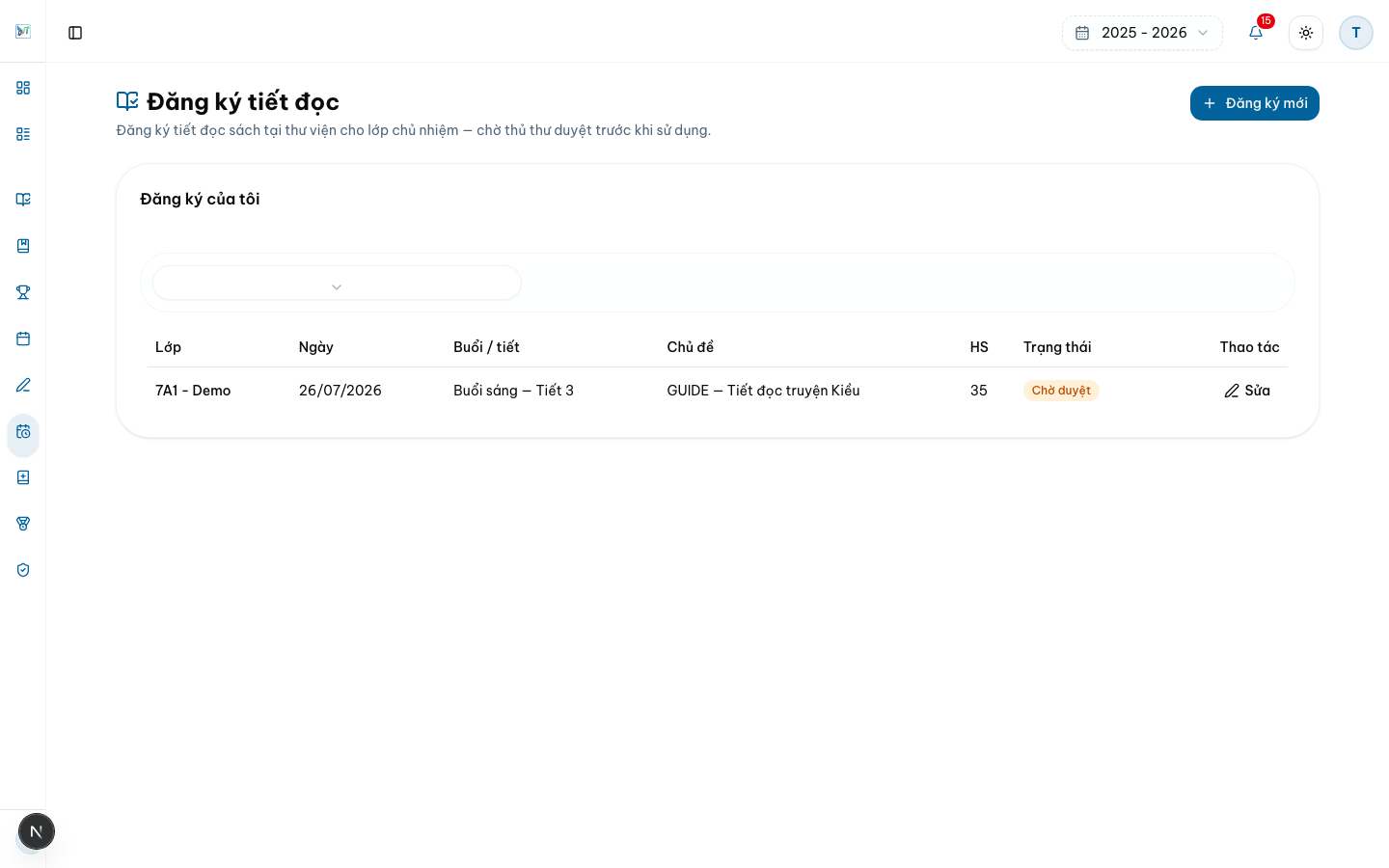The height and width of the screenshot is (868, 1389).
Task: Open the open-book check sidebar icon
Action: point(23,200)
